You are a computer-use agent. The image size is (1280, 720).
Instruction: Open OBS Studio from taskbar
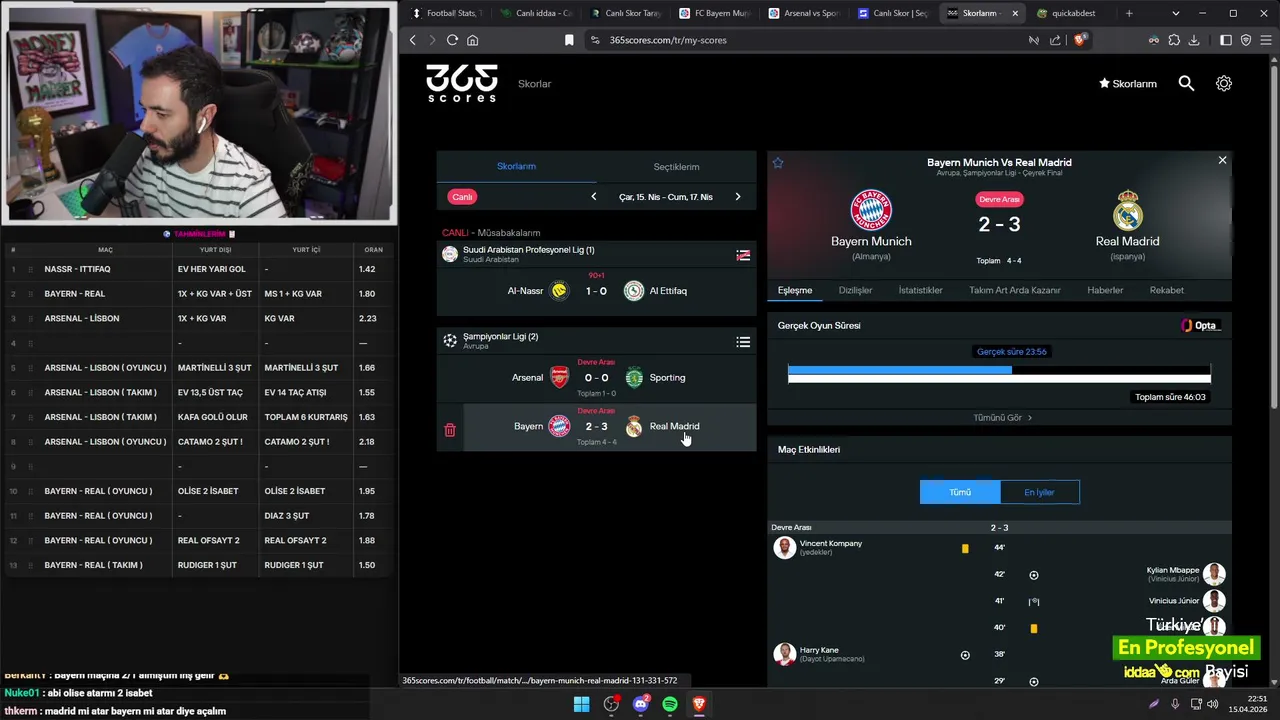coord(611,704)
